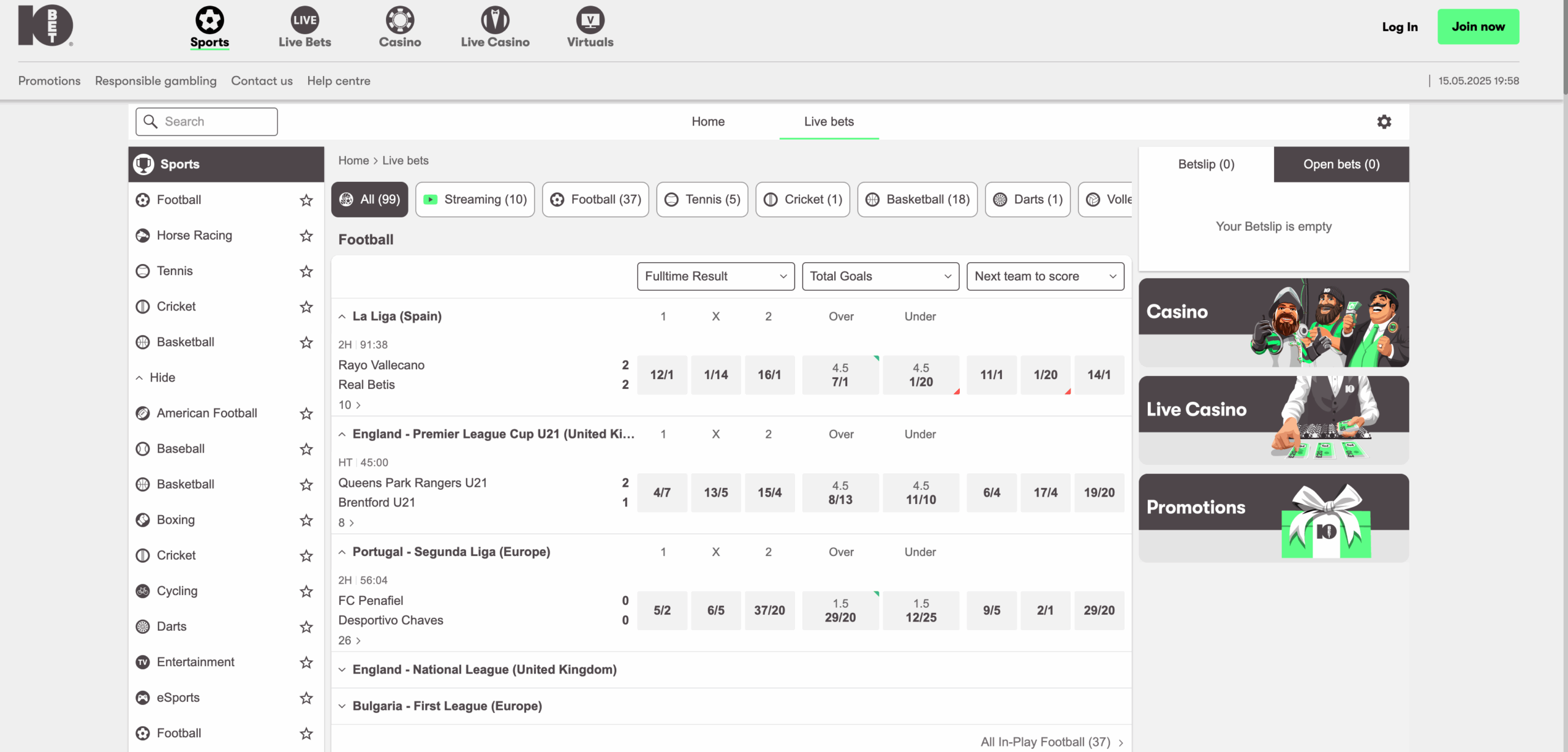The image size is (1568, 752).
Task: Toggle the star next to Boxing
Action: click(306, 519)
